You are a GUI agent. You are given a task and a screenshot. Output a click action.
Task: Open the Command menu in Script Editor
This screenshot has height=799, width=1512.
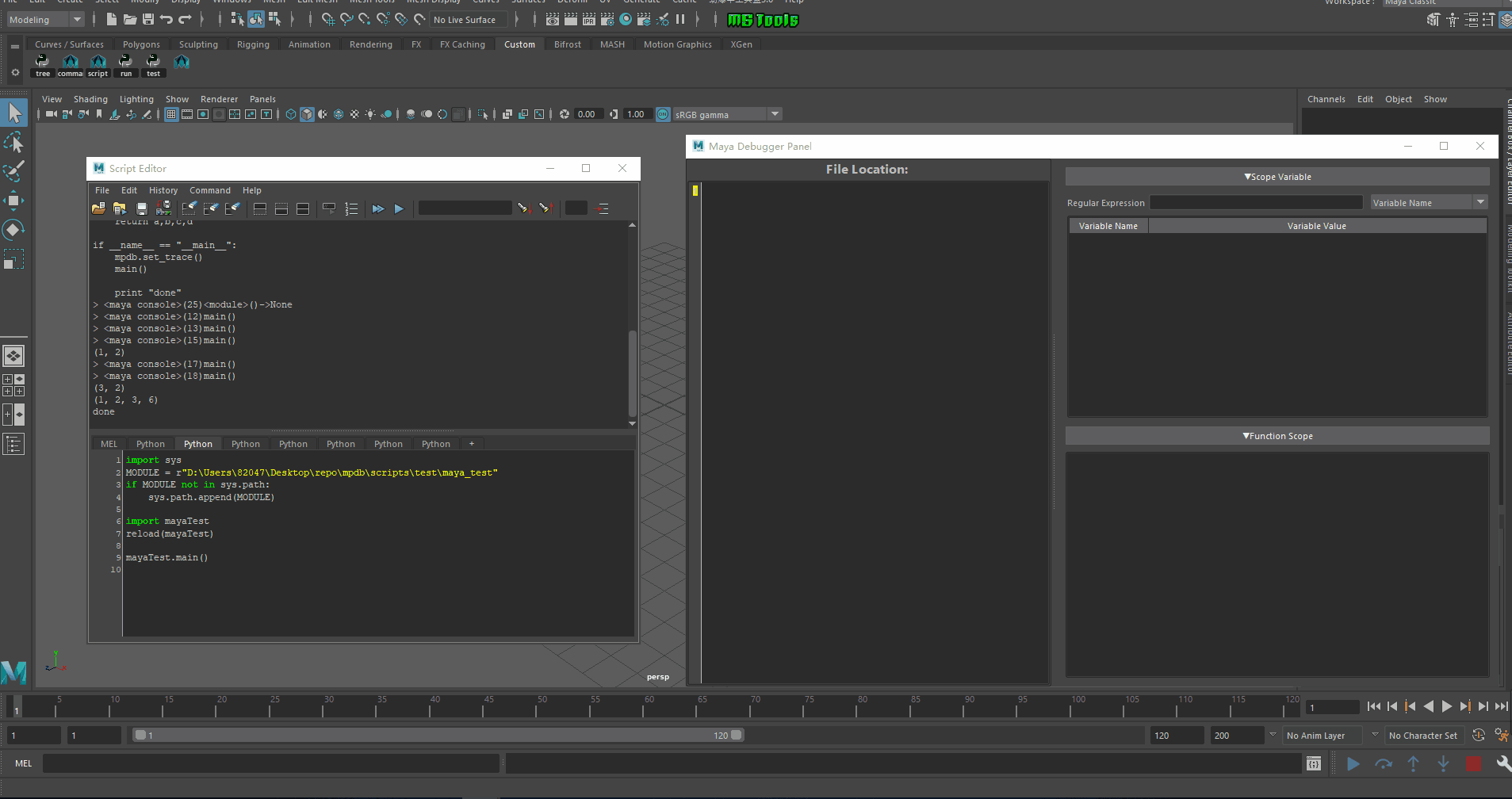click(210, 190)
